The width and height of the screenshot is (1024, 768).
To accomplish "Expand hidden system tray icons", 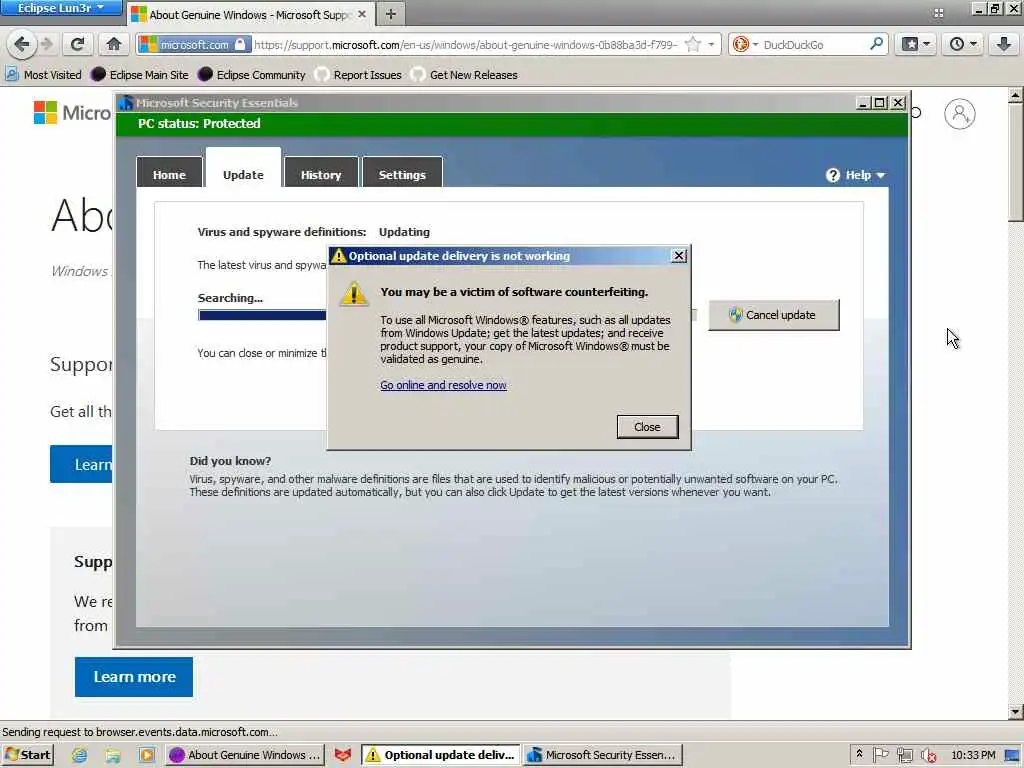I will point(859,754).
